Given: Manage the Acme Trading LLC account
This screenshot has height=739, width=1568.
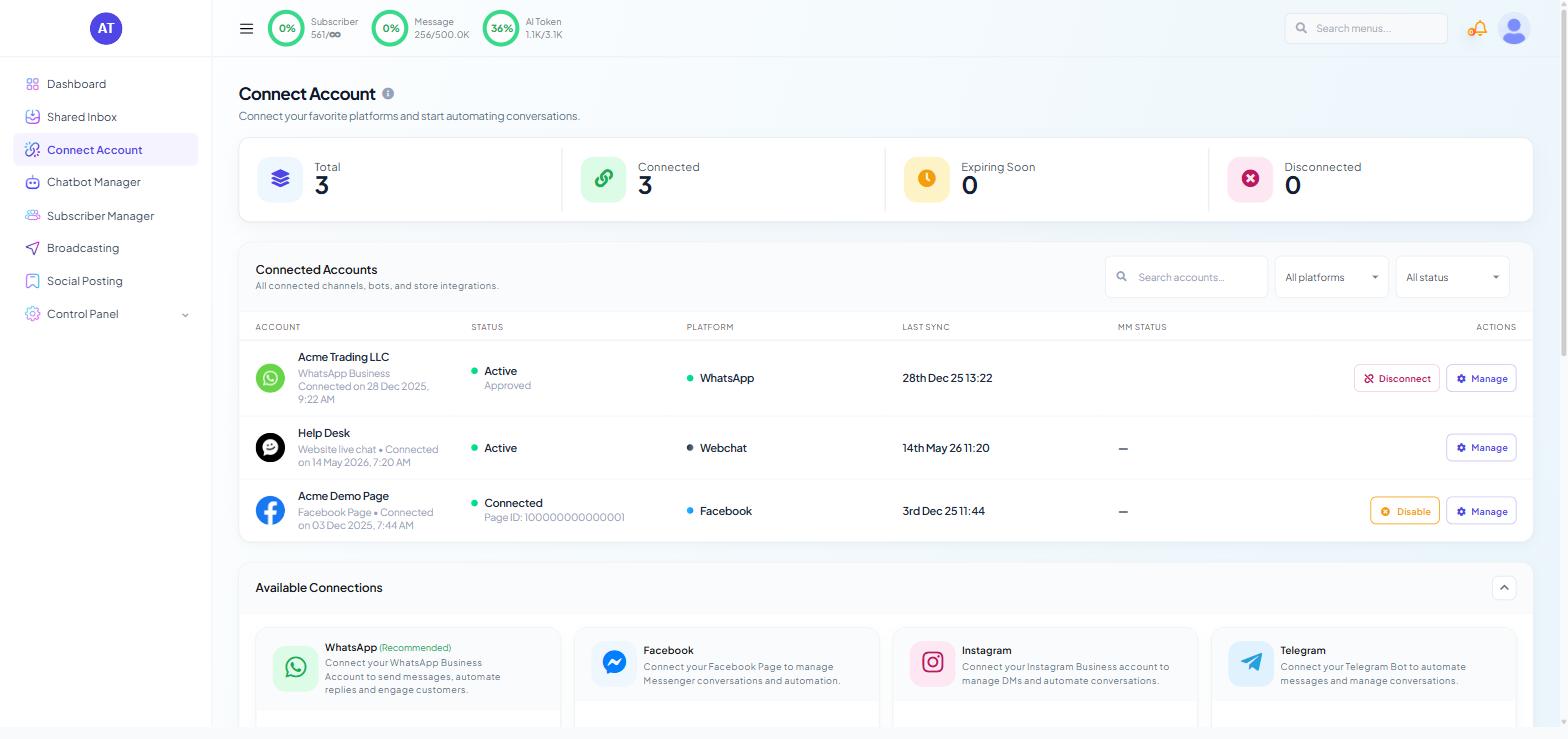Looking at the screenshot, I should click(x=1481, y=378).
